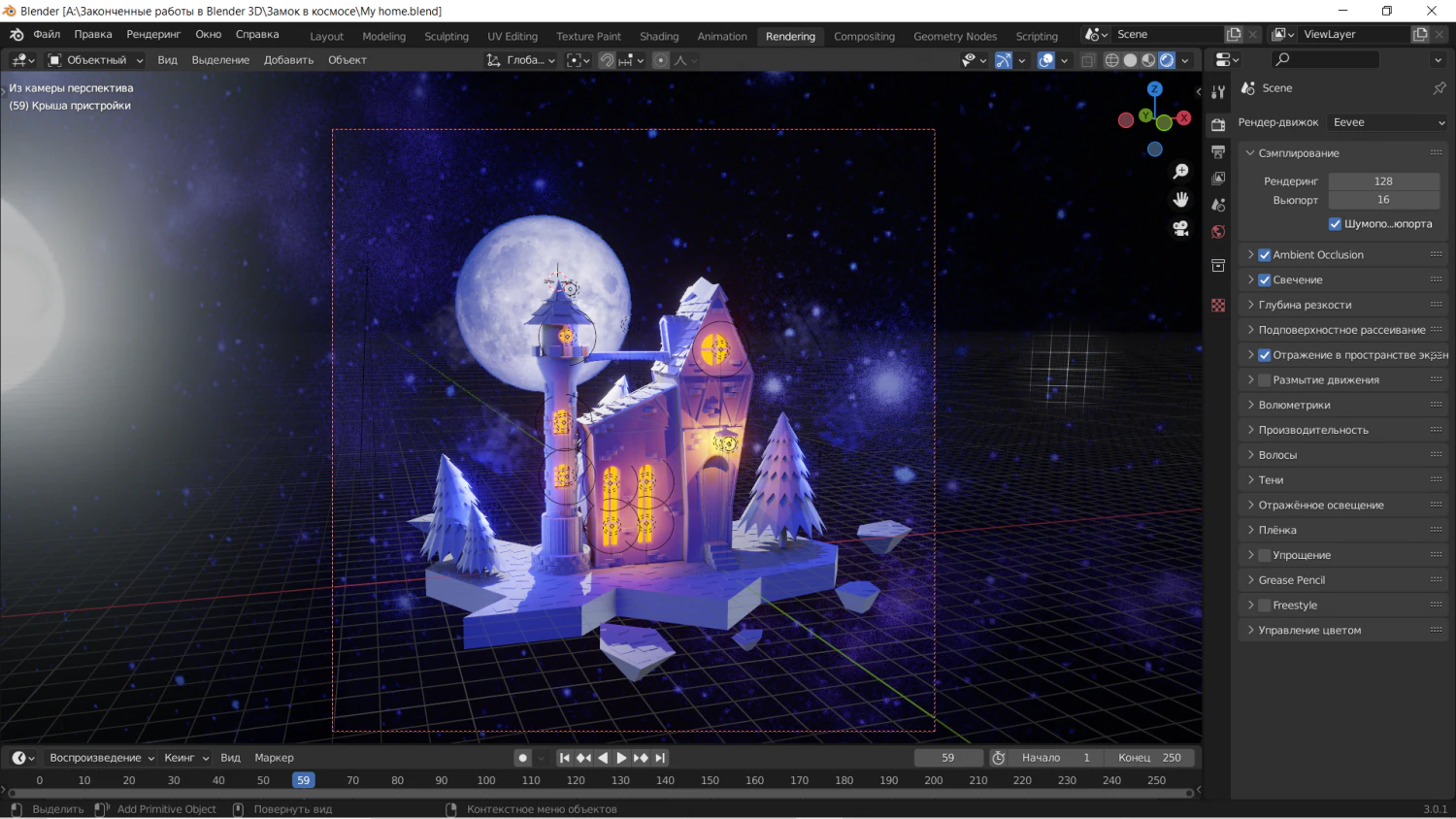1456x819 pixels.
Task: Click the zoom magnifier icon in the viewport
Action: click(x=1180, y=172)
